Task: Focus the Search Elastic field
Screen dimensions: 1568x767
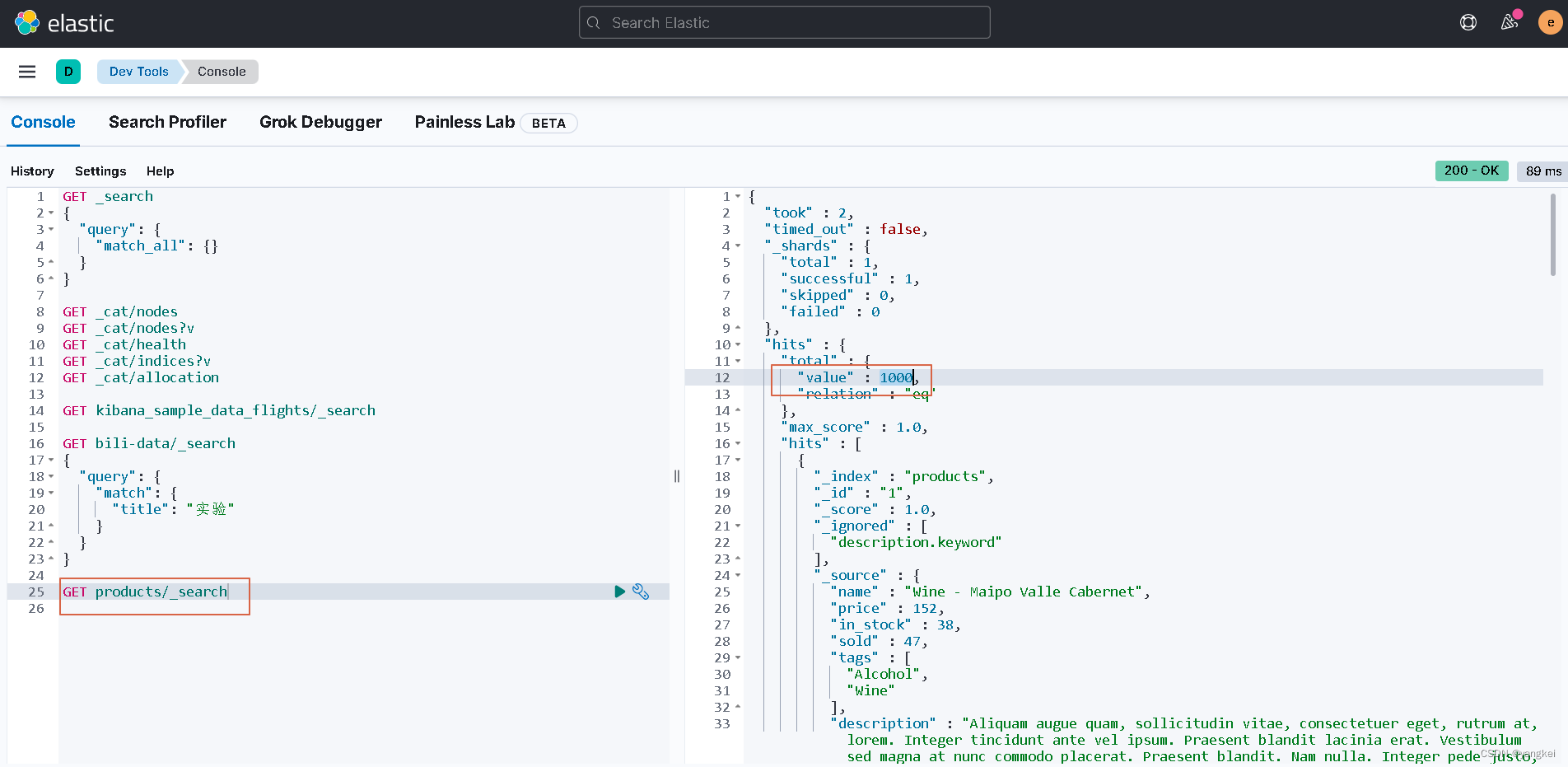Action: [x=784, y=23]
